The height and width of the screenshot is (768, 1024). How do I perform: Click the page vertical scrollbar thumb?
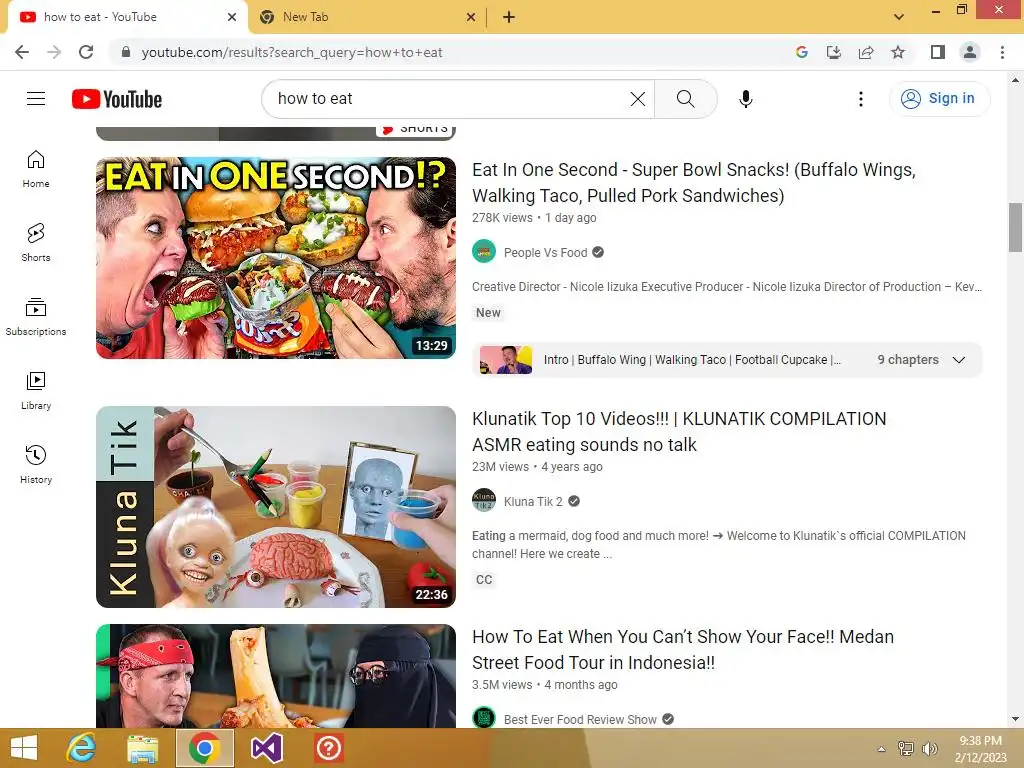tap(1015, 227)
